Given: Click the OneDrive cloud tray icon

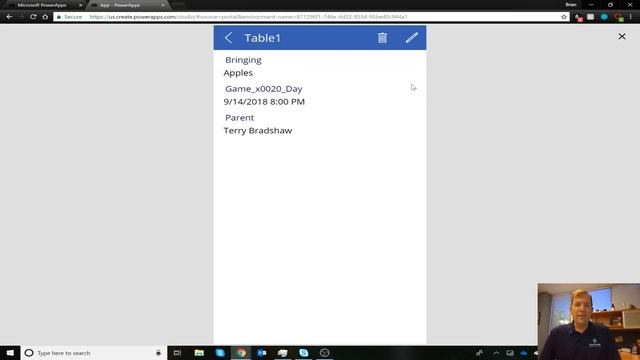Looking at the screenshot, I should 524,353.
